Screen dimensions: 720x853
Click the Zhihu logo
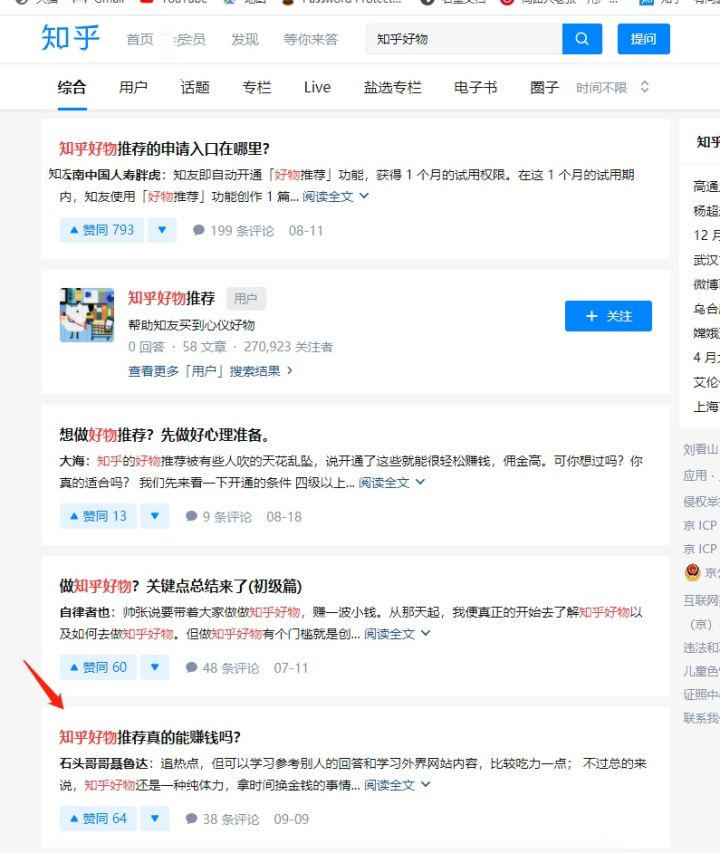(x=71, y=38)
